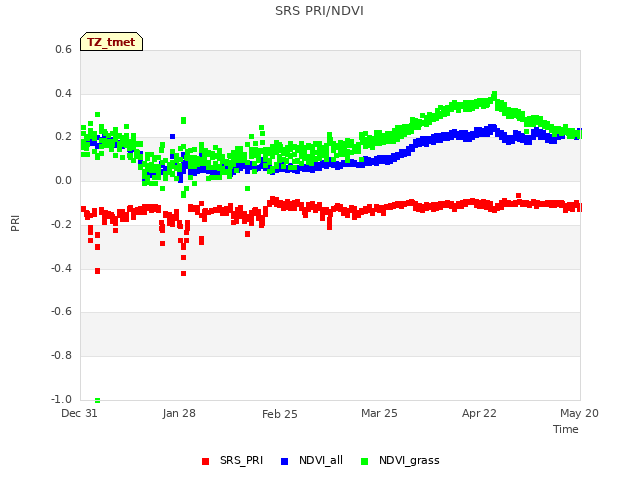The width and height of the screenshot is (640, 480).
Task: Click the 0.6 y-axis tick label
Action: pyautogui.click(x=63, y=49)
